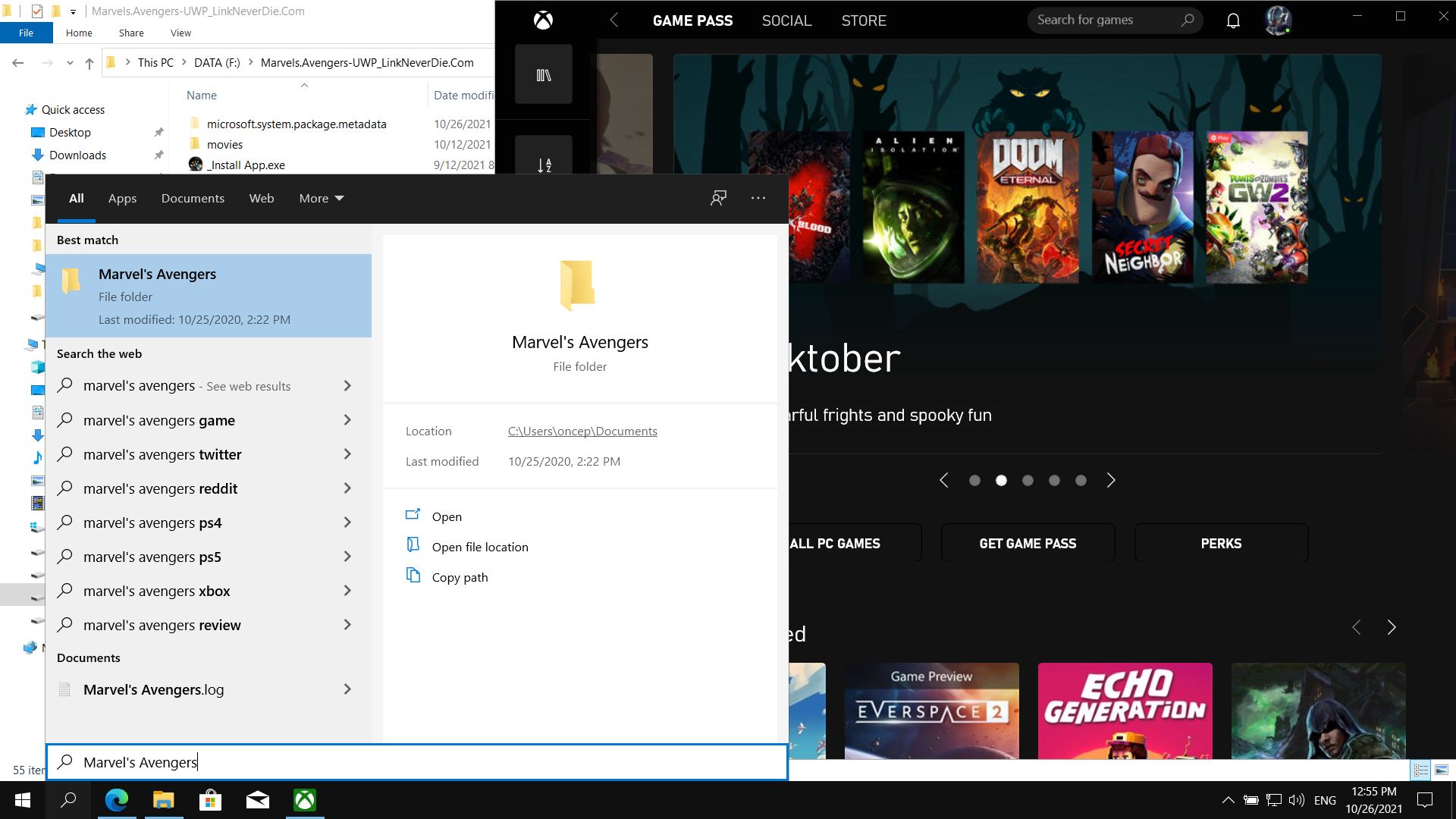Launch Microsoft Edge from taskbar
This screenshot has height=819, width=1456.
coord(116,800)
